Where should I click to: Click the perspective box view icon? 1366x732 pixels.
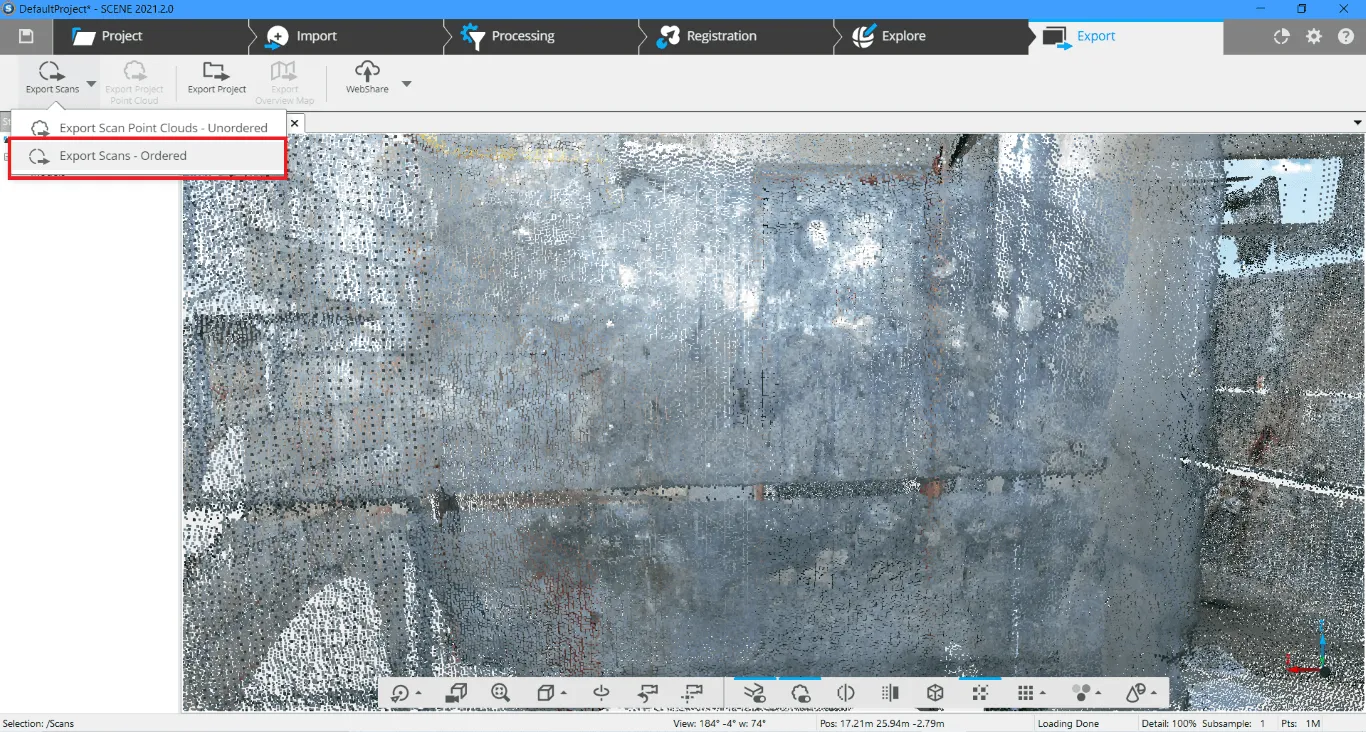point(545,693)
